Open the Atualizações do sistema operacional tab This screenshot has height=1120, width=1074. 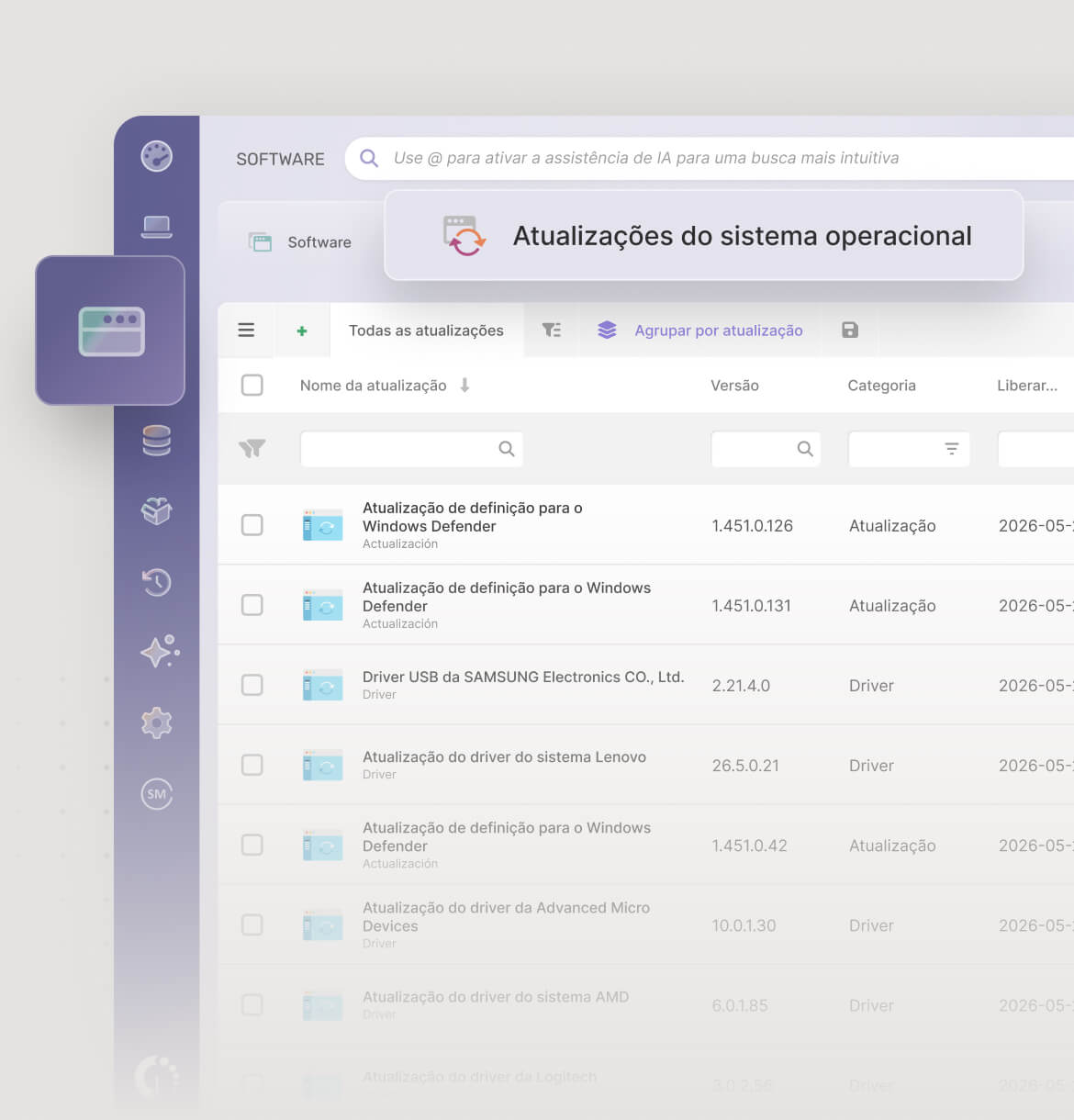[x=704, y=236]
